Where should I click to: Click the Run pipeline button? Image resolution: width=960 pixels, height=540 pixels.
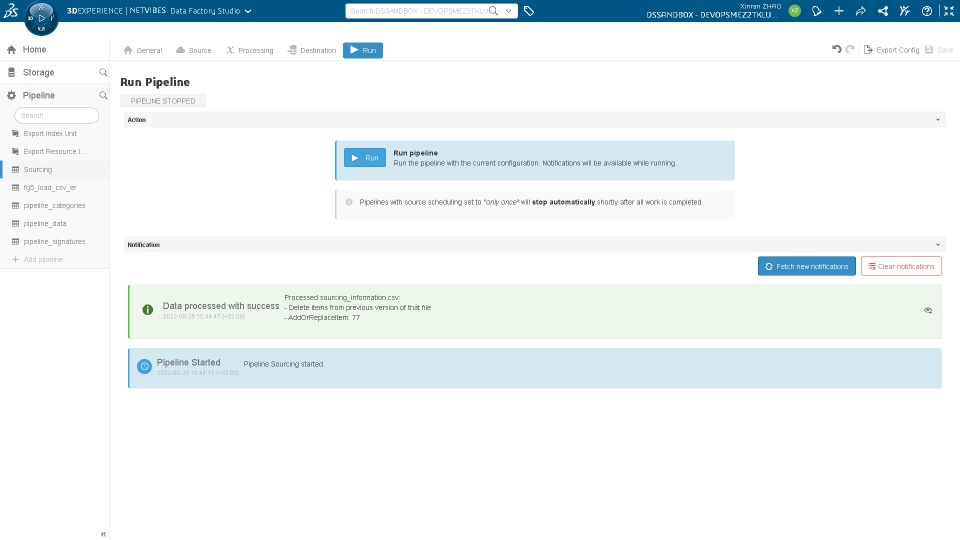point(365,158)
